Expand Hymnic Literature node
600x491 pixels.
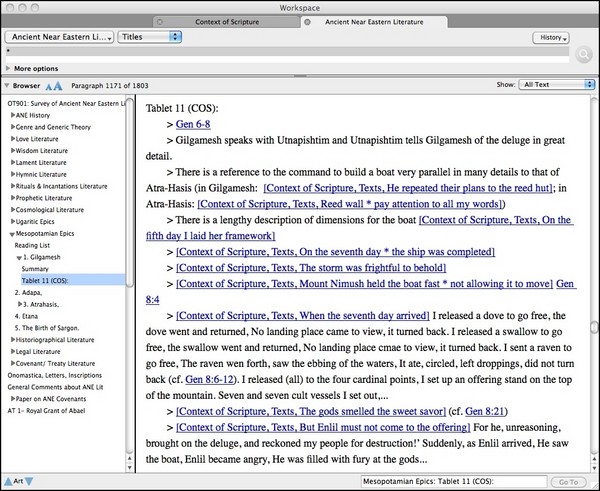pyautogui.click(x=13, y=174)
